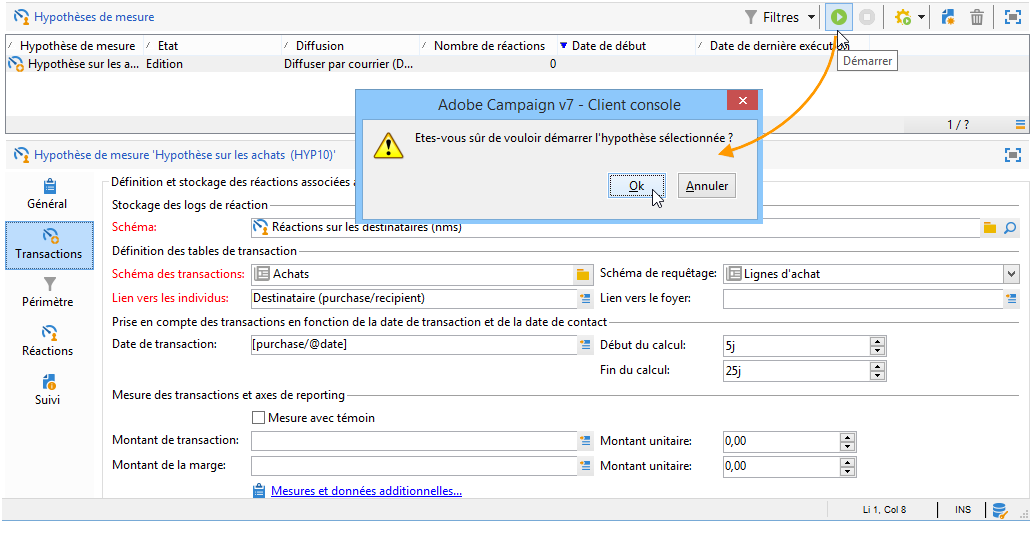The width and height of the screenshot is (1030, 541).
Task: Start the selected hypothesis with Démarrer icon
Action: [x=839, y=17]
